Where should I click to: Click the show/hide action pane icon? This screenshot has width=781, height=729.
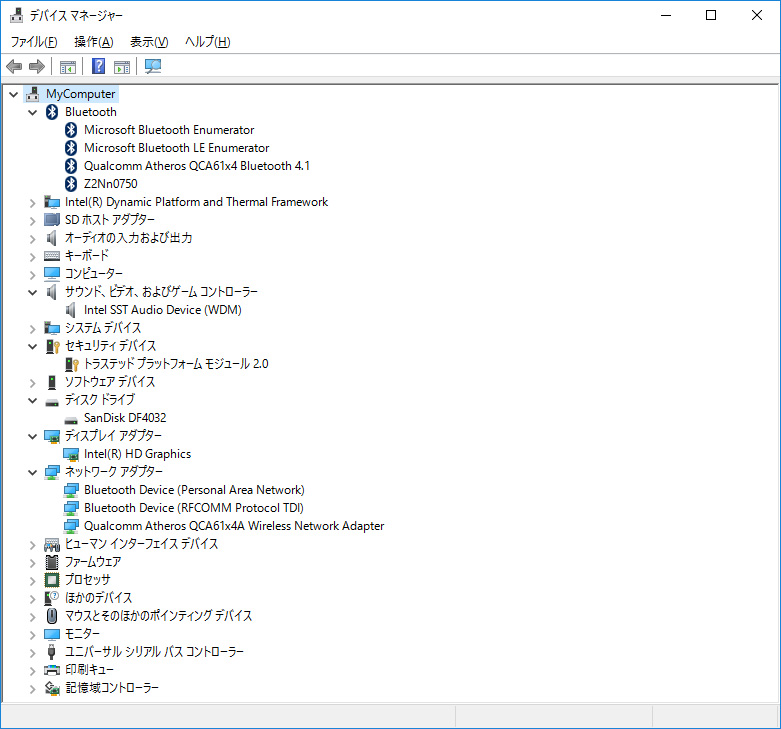(x=122, y=67)
